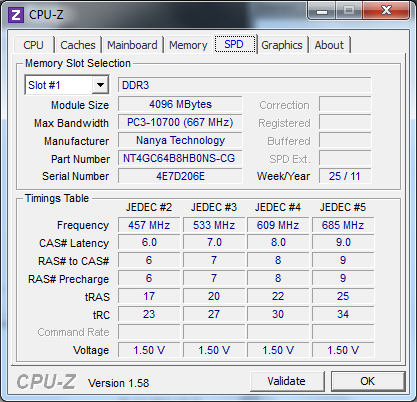This screenshot has height=402, width=417.
Task: Click the Validate button
Action: click(x=287, y=381)
